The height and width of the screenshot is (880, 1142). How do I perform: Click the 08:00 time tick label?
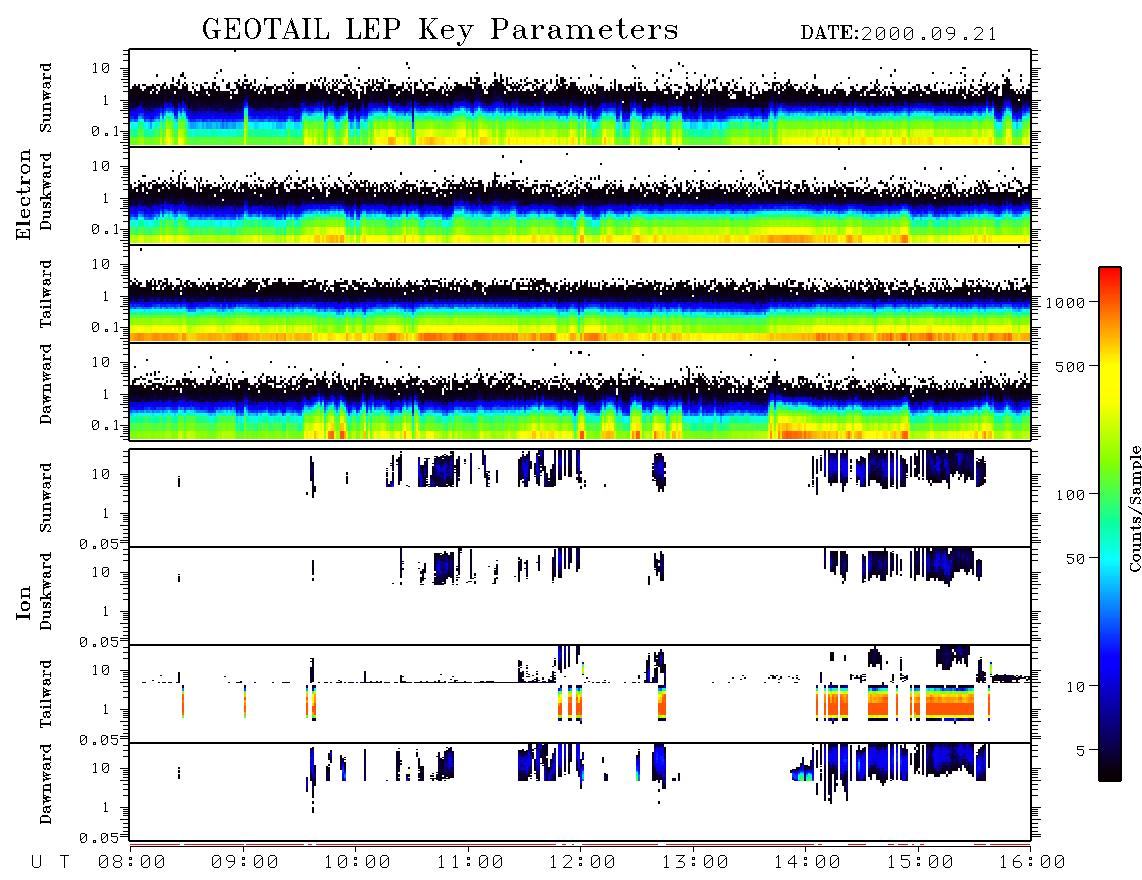coord(132,863)
